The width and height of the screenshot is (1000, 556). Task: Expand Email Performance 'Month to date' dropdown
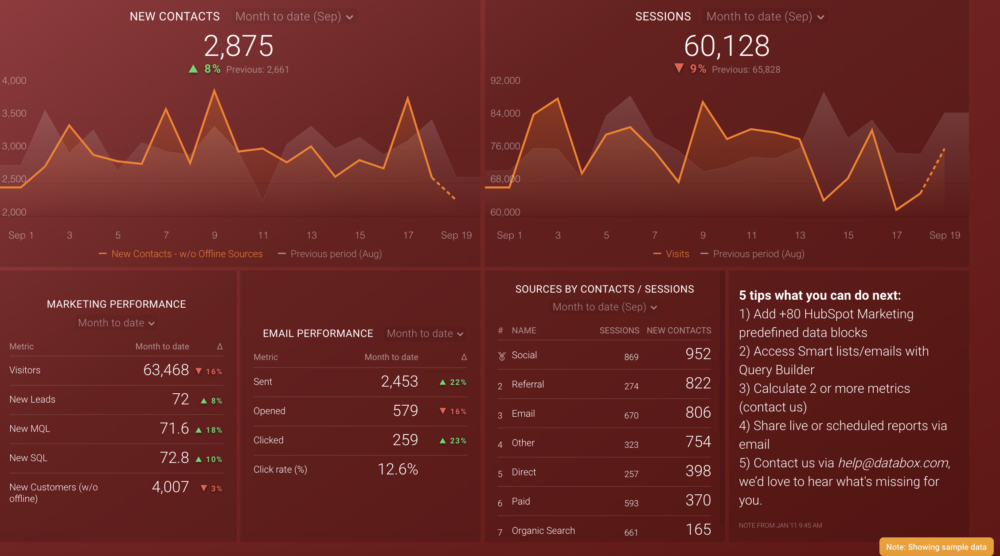click(425, 334)
